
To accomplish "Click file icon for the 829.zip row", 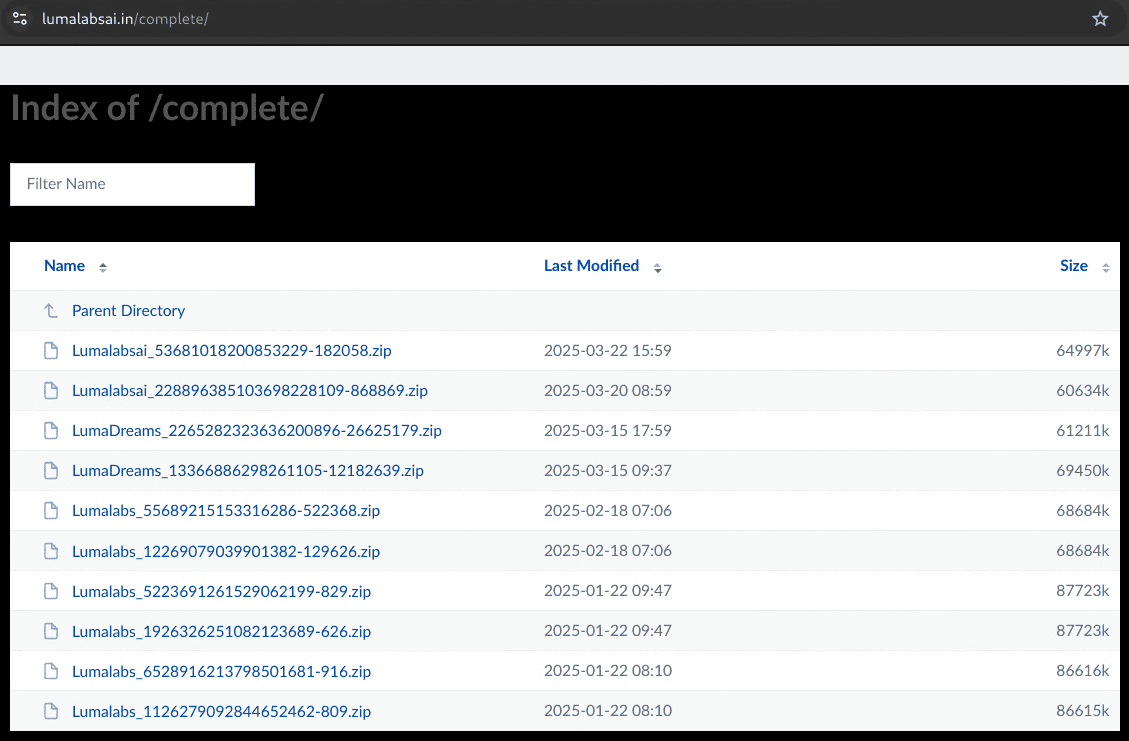I will coord(51,591).
